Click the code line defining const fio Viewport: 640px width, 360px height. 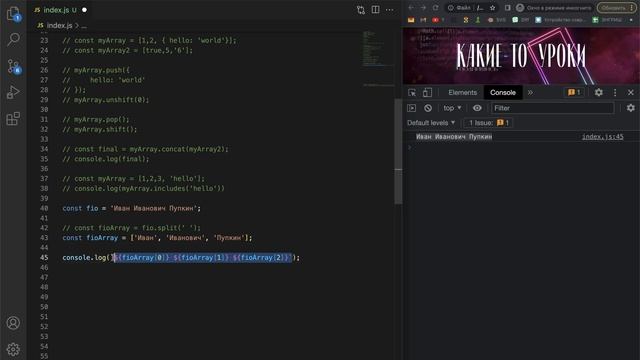click(x=131, y=208)
